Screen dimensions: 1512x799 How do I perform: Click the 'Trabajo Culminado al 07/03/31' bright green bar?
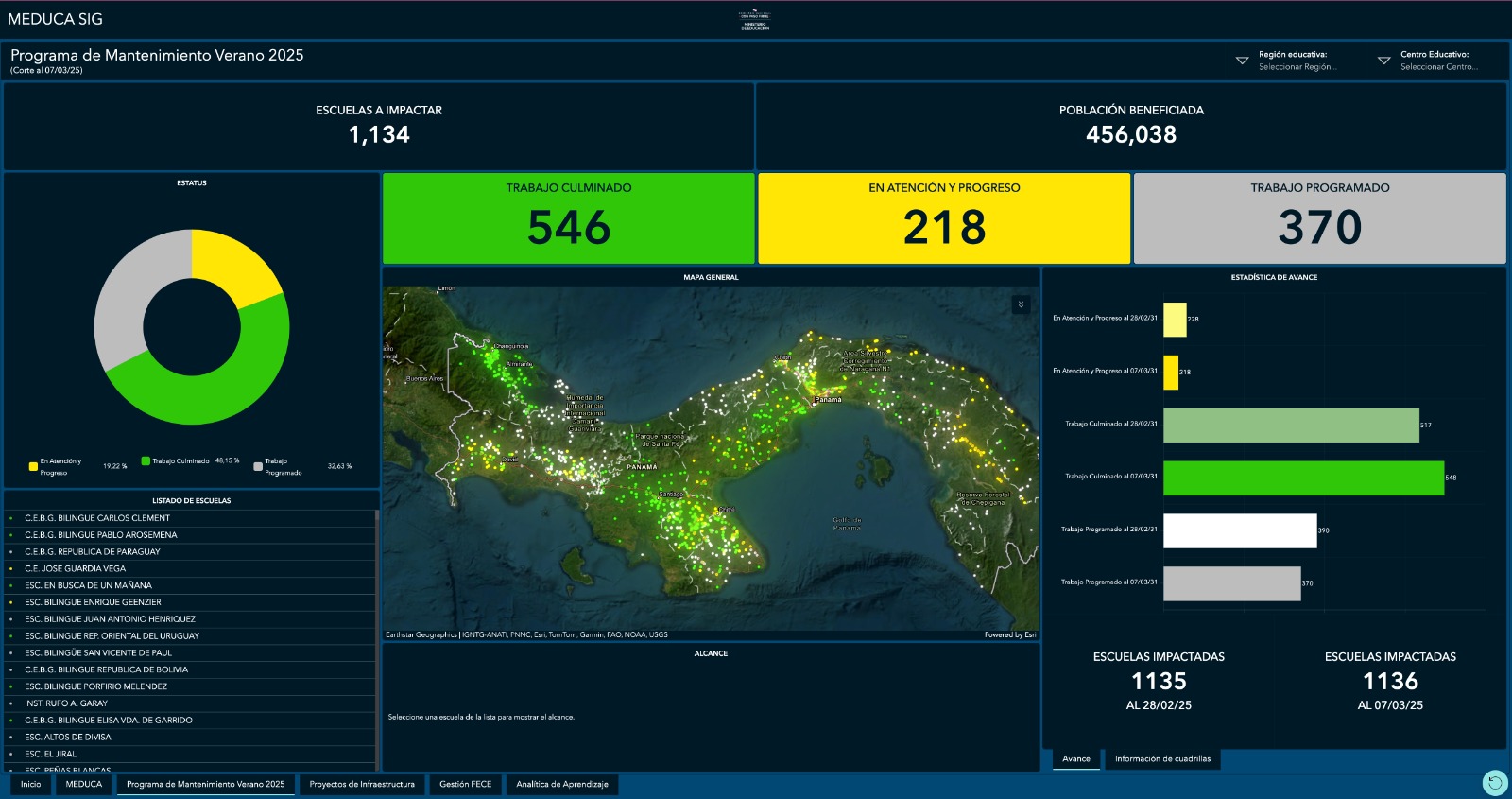(1303, 478)
